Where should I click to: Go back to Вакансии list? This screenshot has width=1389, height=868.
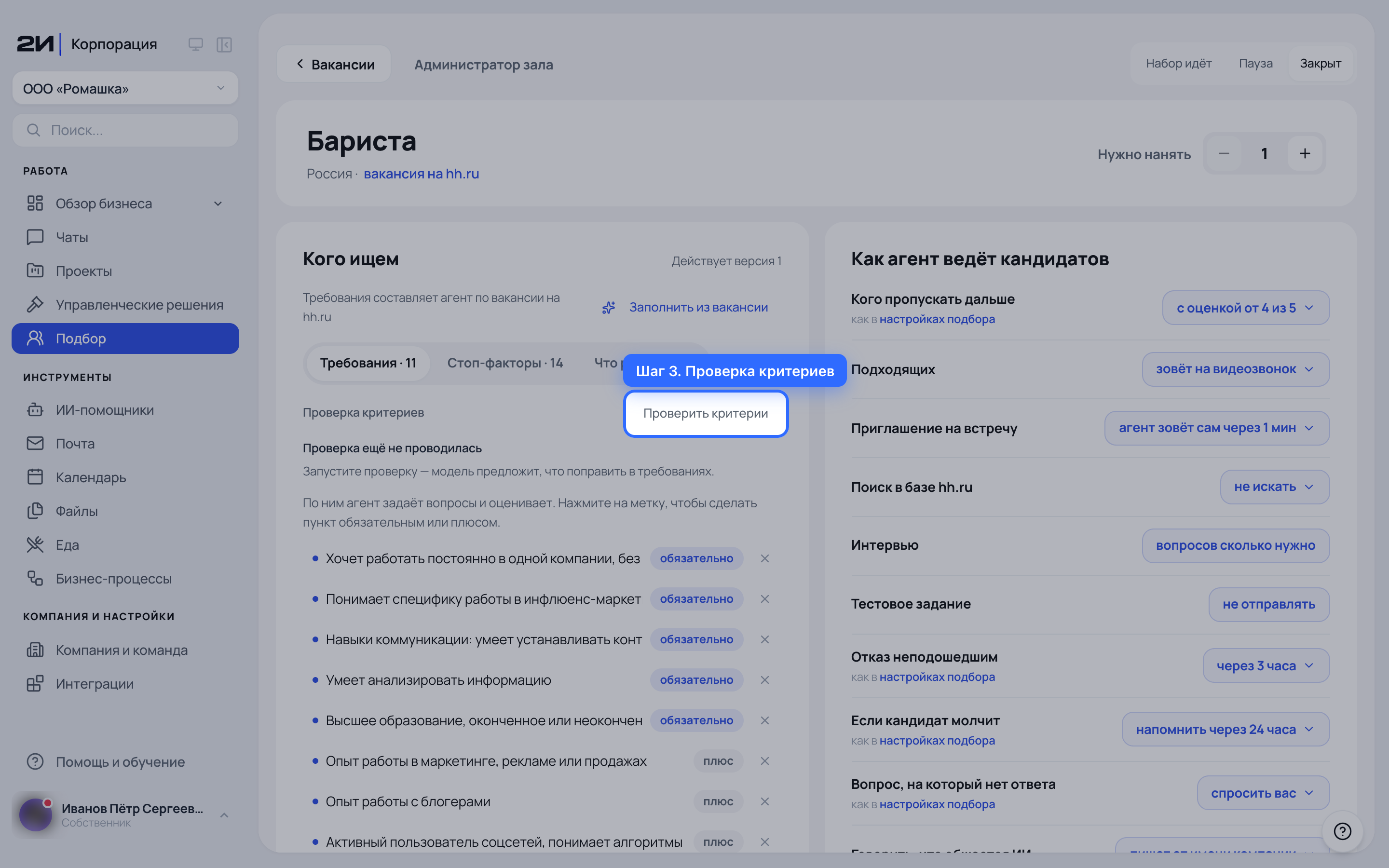[x=334, y=64]
